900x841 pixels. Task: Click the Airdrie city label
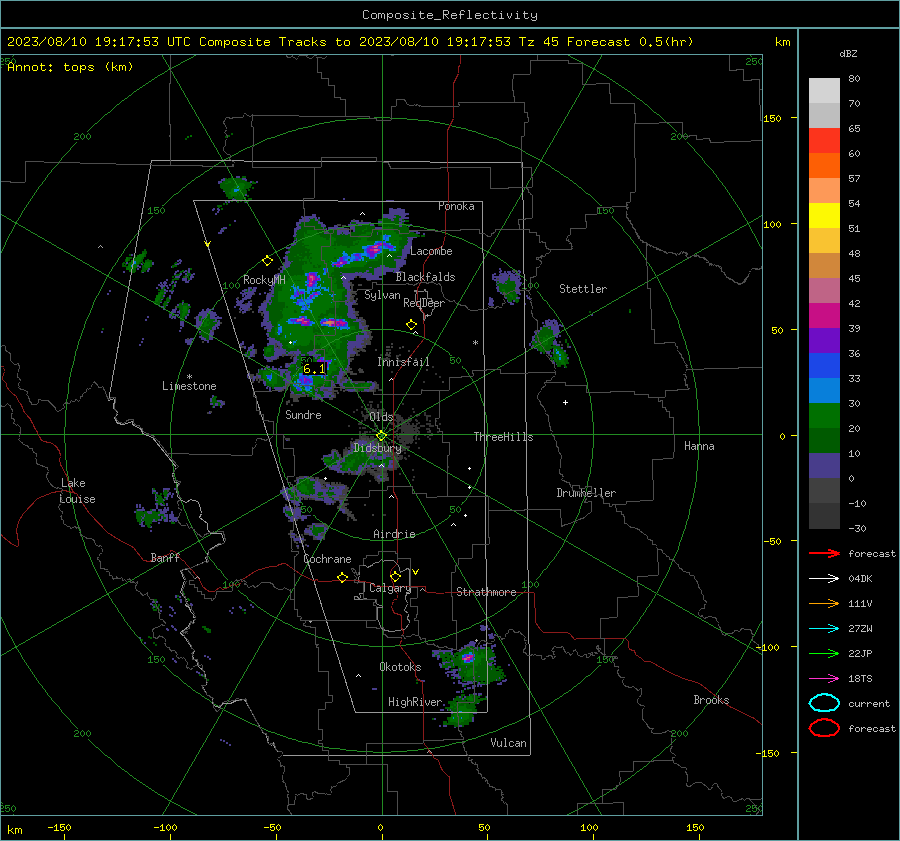pos(394,534)
